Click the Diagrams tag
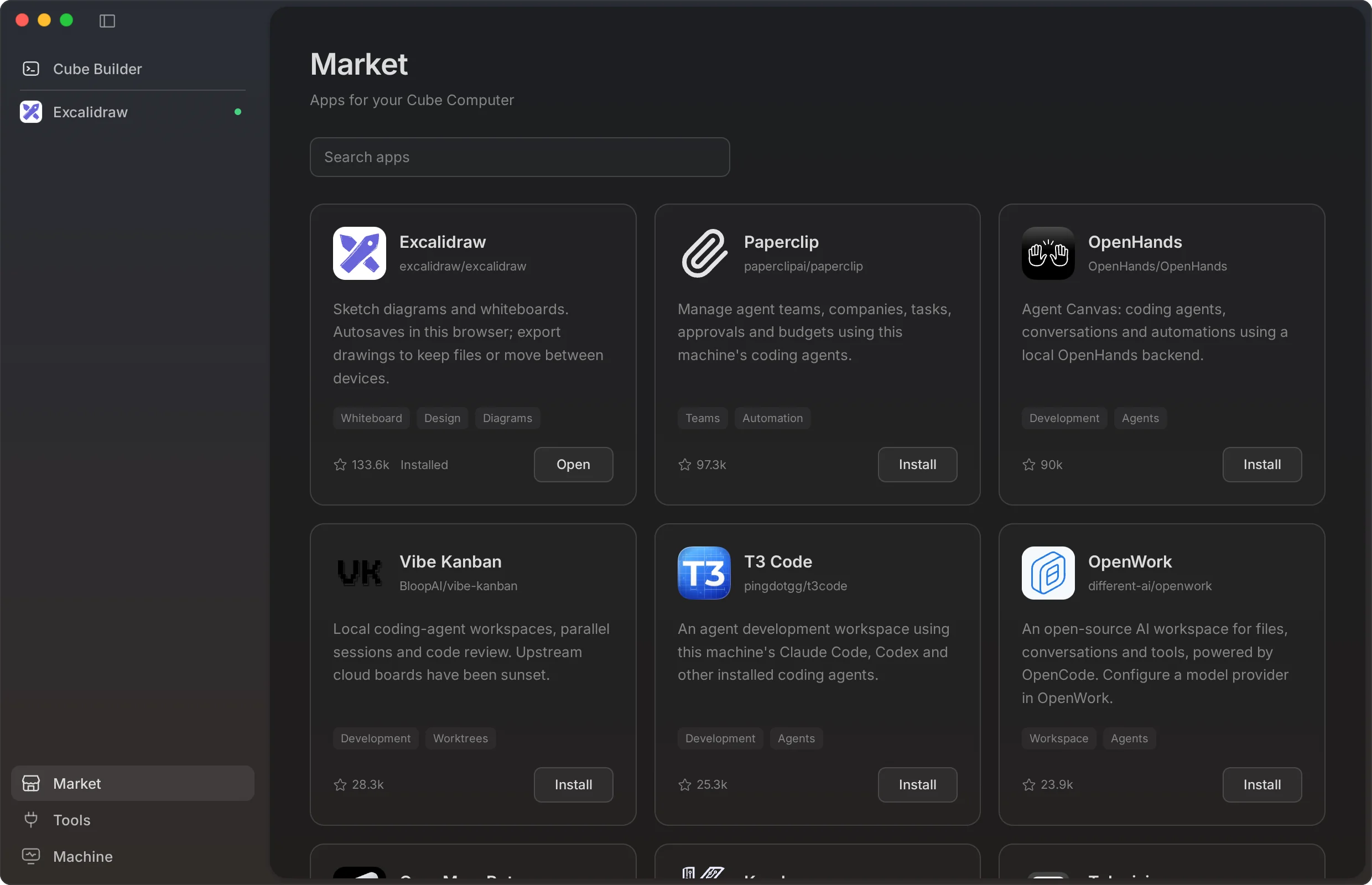 pos(507,418)
